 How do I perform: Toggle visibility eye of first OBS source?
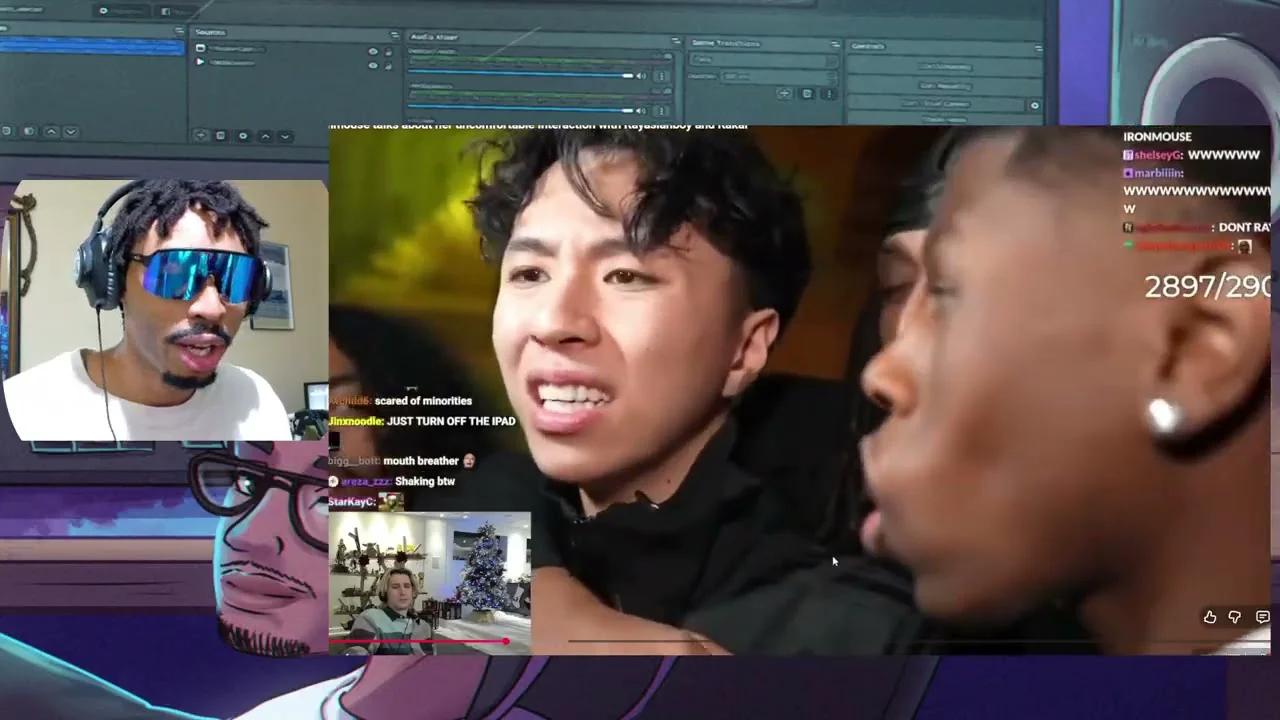point(373,51)
